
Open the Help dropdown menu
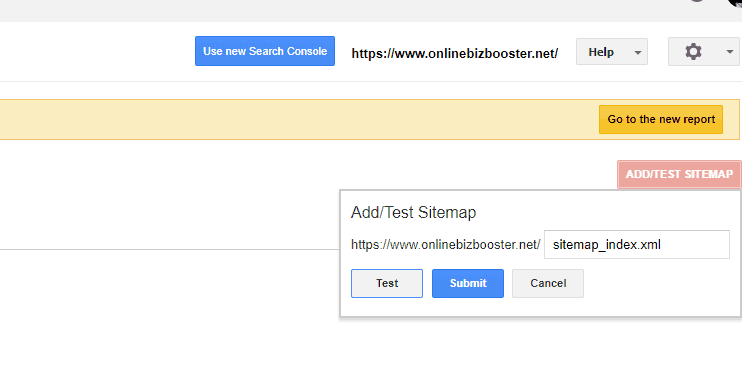[x=611, y=52]
